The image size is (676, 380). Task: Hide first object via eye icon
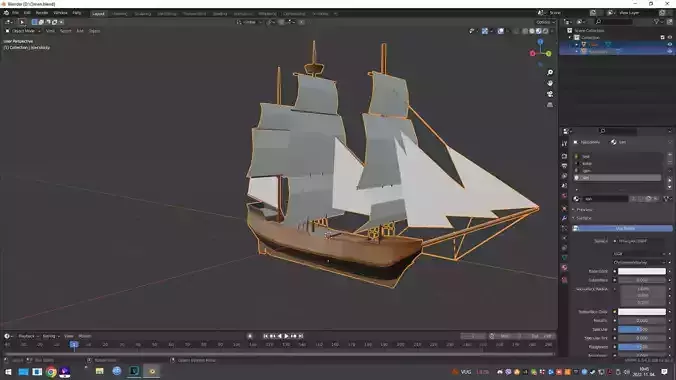tap(670, 44)
